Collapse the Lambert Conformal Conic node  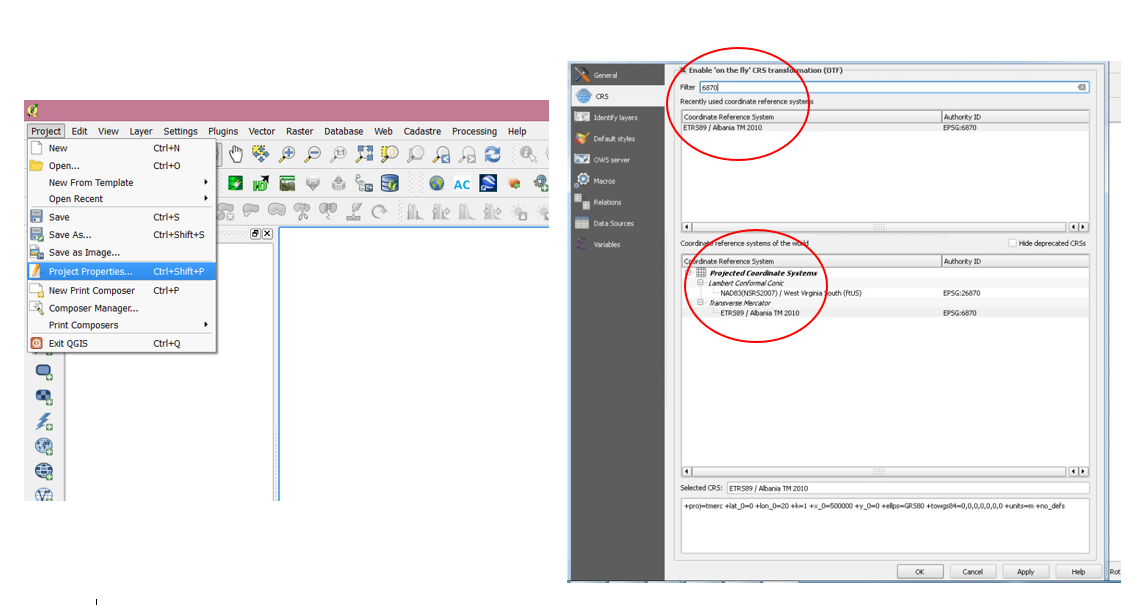[701, 283]
